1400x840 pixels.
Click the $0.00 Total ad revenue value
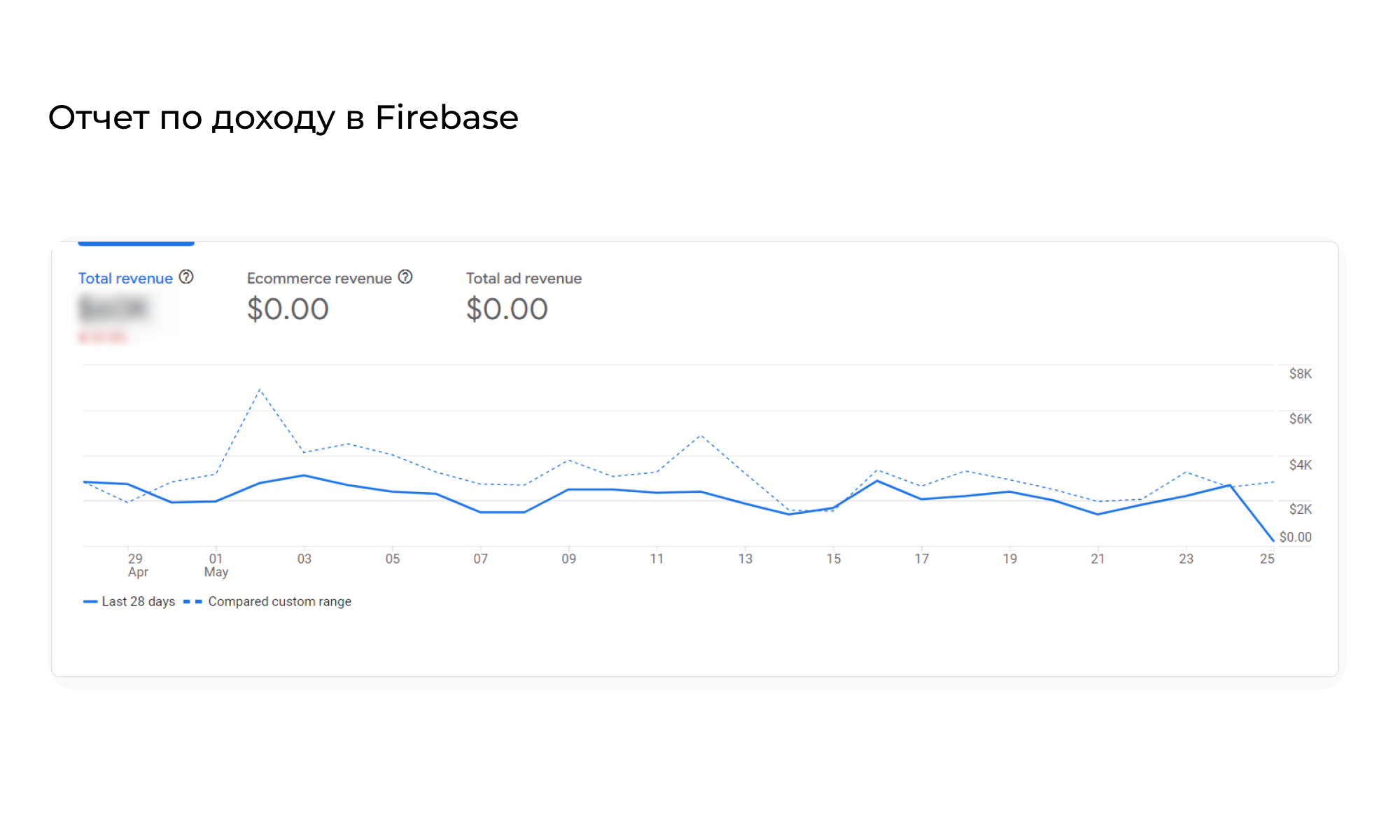(x=507, y=309)
